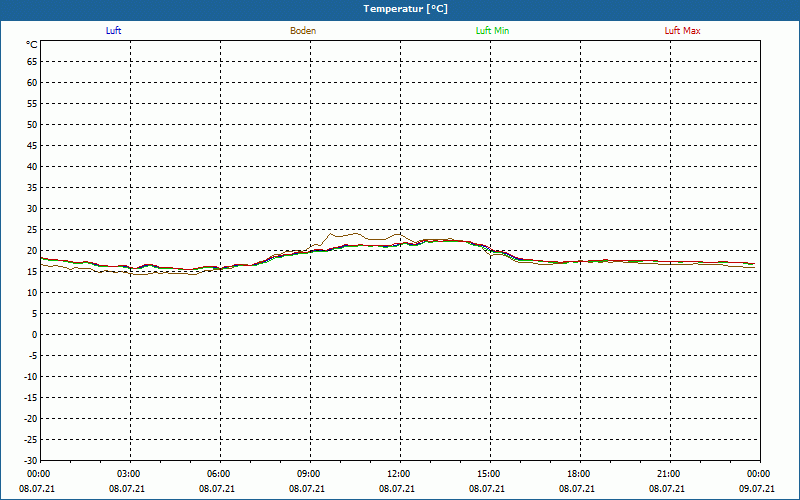Click the Temperatur [°C] title
The width and height of the screenshot is (800, 500).
[406, 9]
